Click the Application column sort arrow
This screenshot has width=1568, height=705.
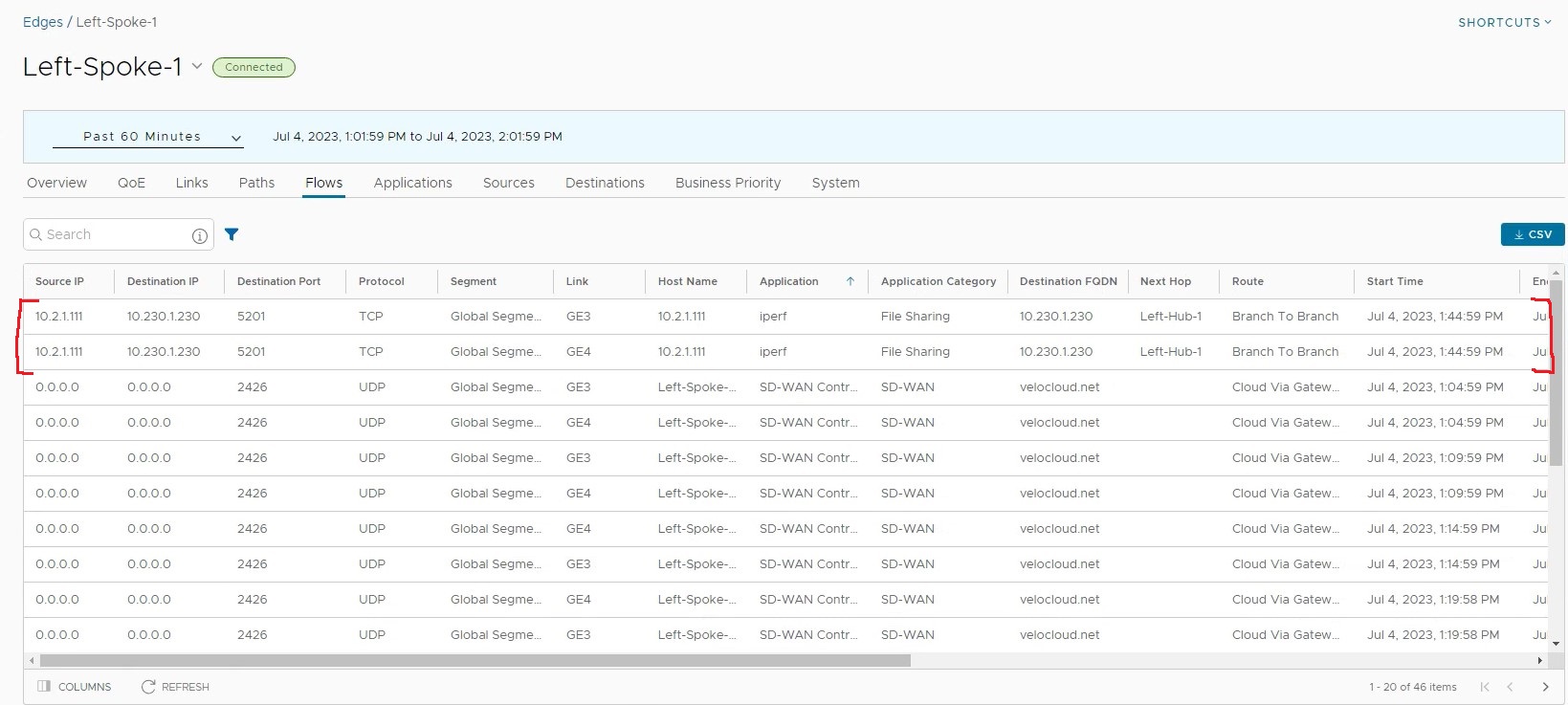(x=850, y=281)
